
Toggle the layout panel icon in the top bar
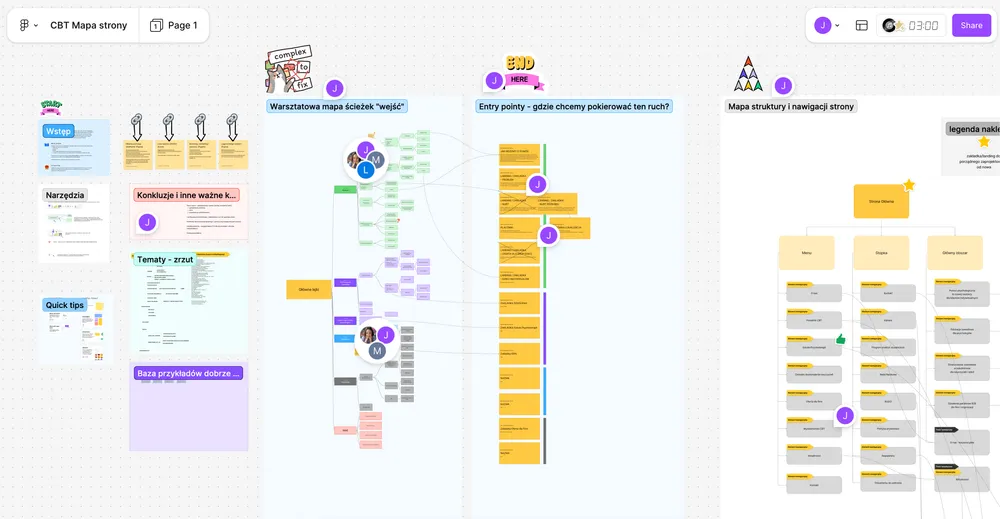pyautogui.click(x=862, y=26)
